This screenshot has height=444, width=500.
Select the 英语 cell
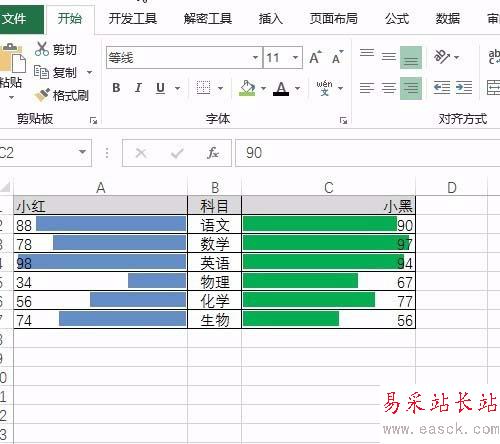coord(215,262)
